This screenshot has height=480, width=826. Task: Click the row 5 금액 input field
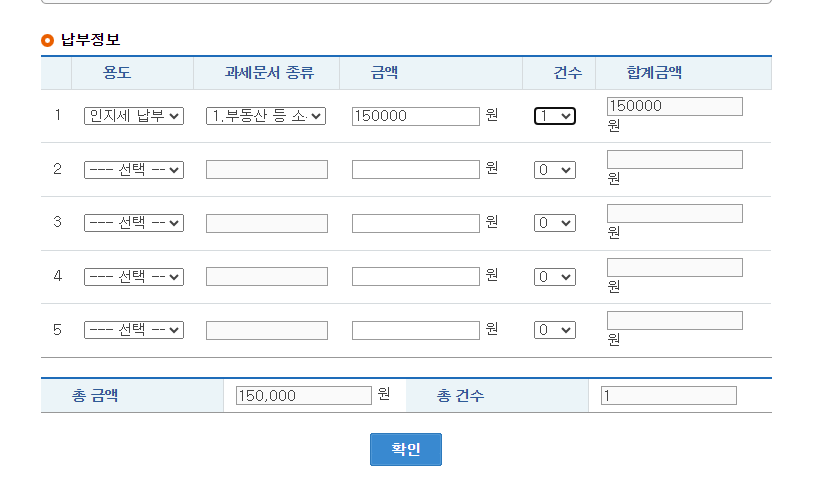pyautogui.click(x=416, y=330)
